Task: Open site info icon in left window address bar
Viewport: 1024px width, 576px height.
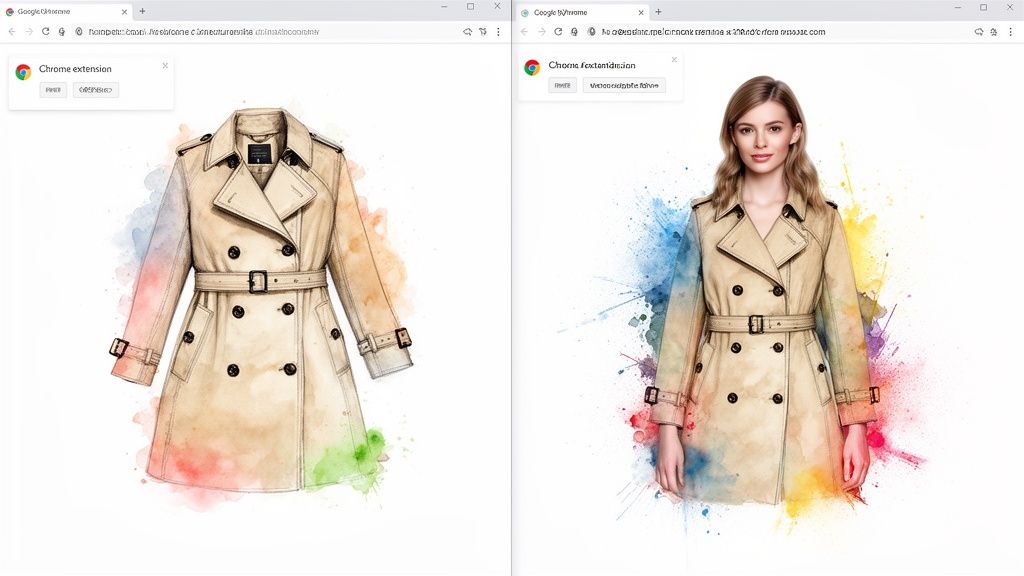Action: point(79,31)
